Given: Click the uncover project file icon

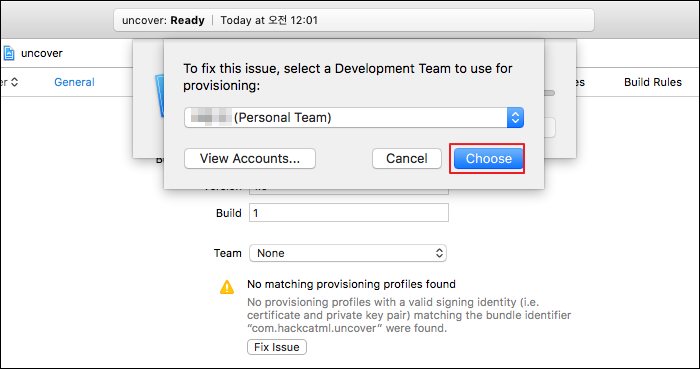Looking at the screenshot, I should 8,53.
